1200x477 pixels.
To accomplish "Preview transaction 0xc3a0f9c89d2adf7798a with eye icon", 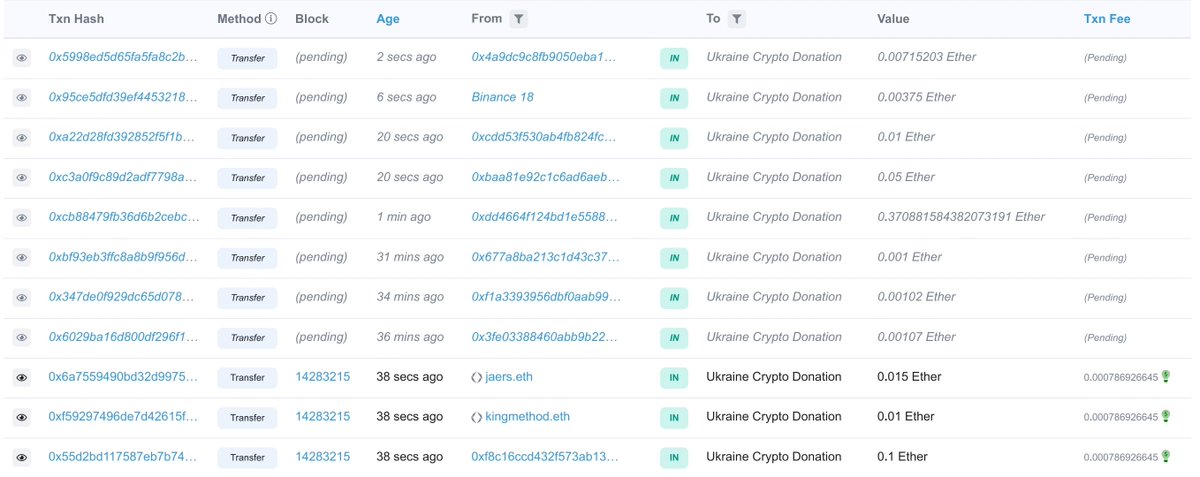I will coord(21,178).
